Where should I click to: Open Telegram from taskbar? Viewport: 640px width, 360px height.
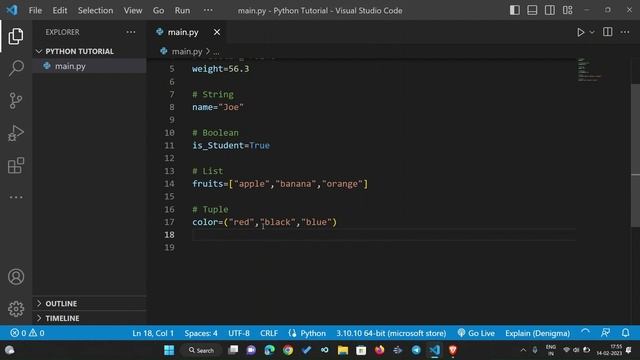click(416, 350)
